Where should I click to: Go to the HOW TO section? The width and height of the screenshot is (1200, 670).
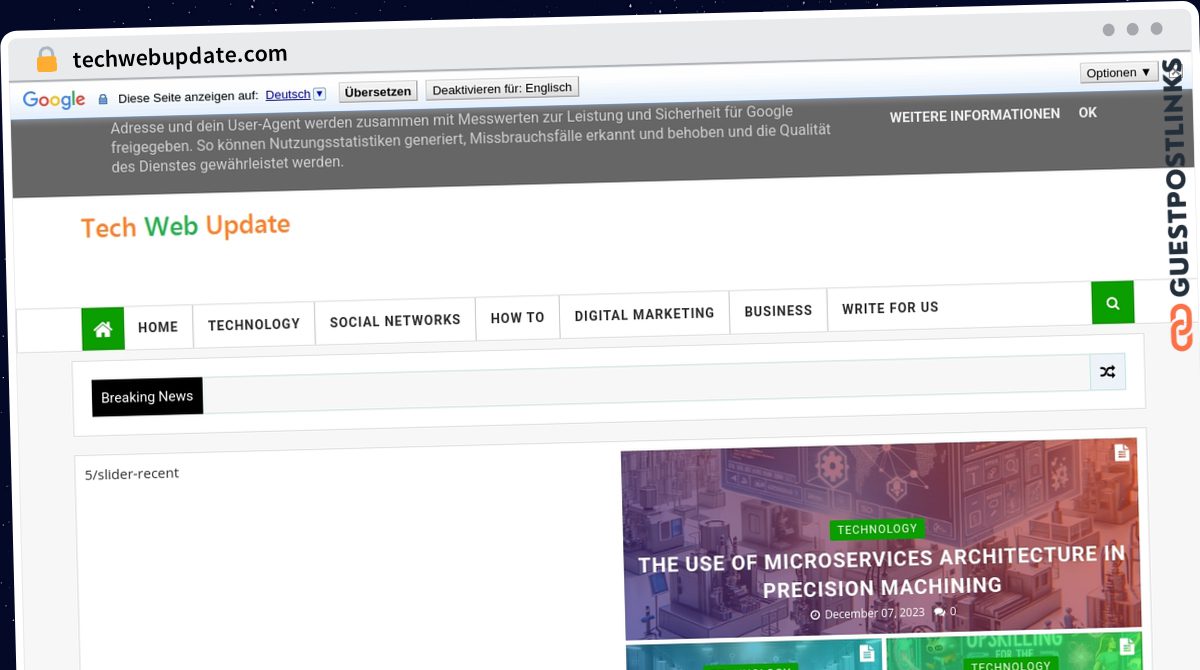tap(517, 318)
